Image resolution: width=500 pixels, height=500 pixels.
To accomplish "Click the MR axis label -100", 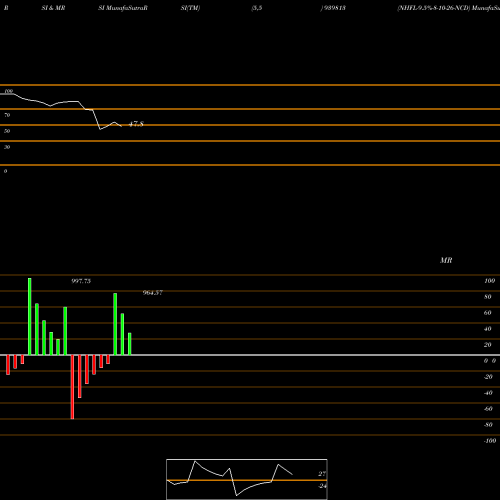I will coord(490,441).
